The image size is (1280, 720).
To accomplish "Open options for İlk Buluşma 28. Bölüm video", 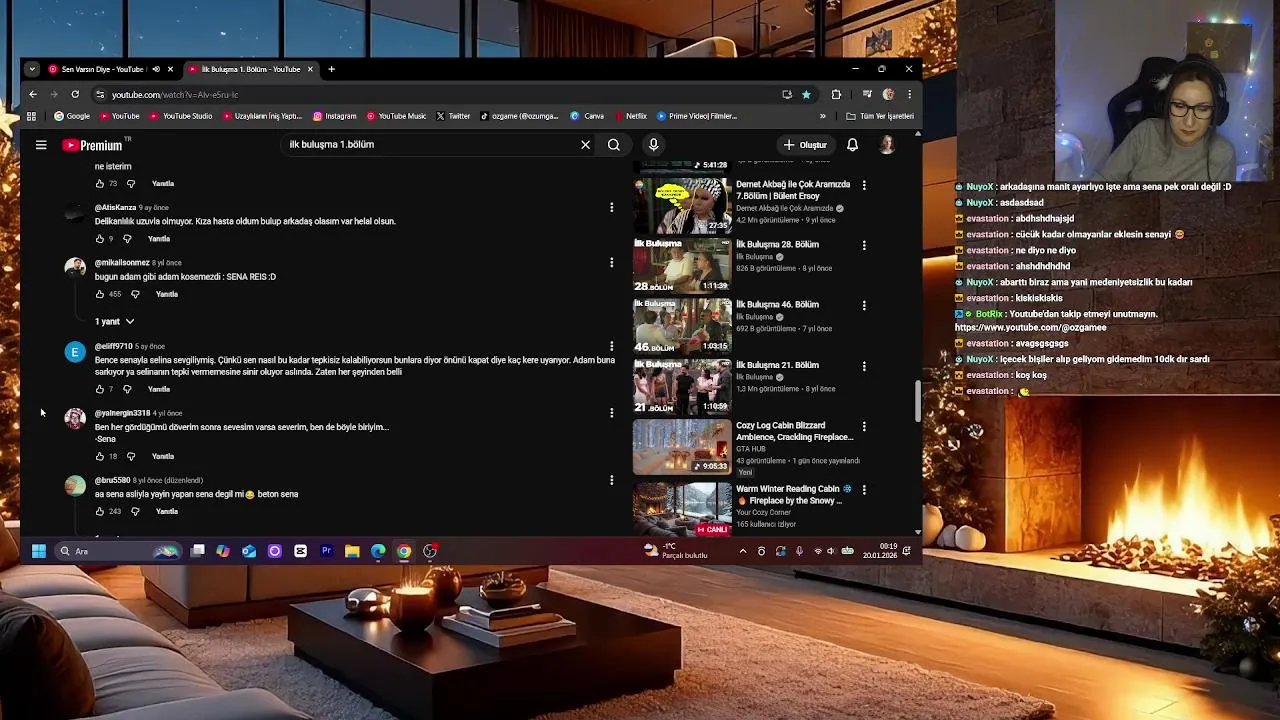I will coord(864,245).
